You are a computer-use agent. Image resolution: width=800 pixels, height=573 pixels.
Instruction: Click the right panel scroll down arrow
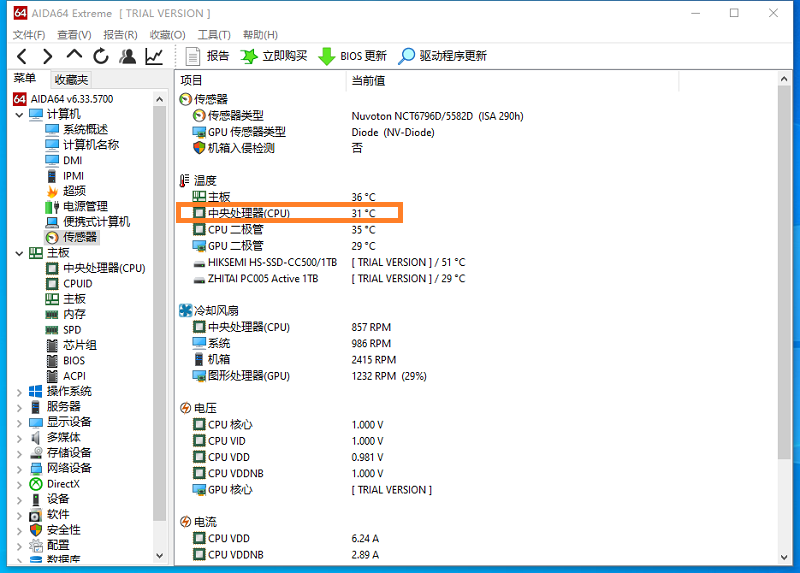784,557
